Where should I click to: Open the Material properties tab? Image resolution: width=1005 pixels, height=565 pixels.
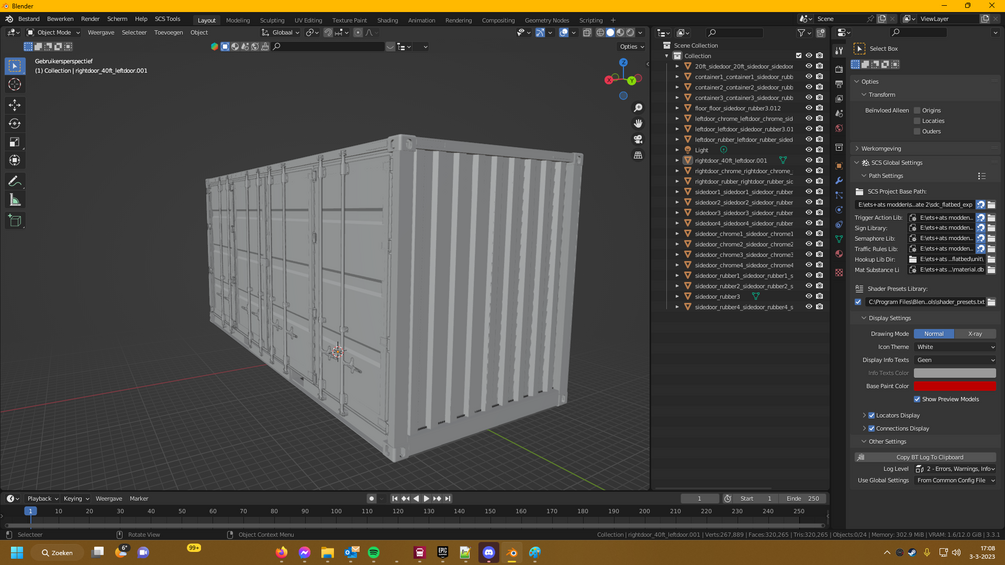pyautogui.click(x=839, y=254)
